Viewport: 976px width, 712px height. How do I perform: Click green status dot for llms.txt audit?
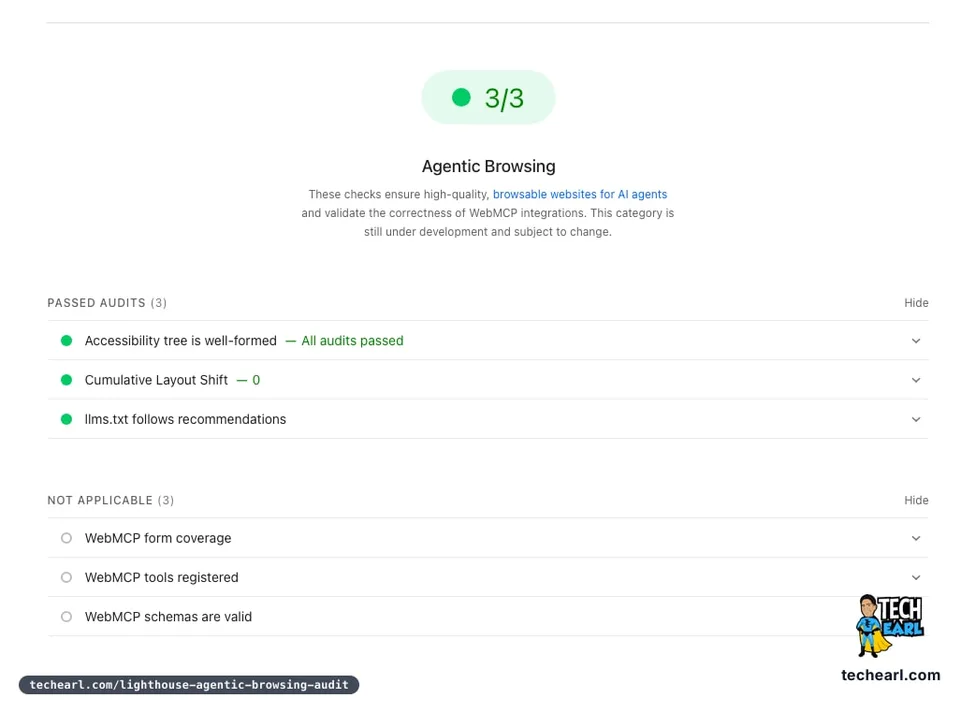click(x=66, y=419)
